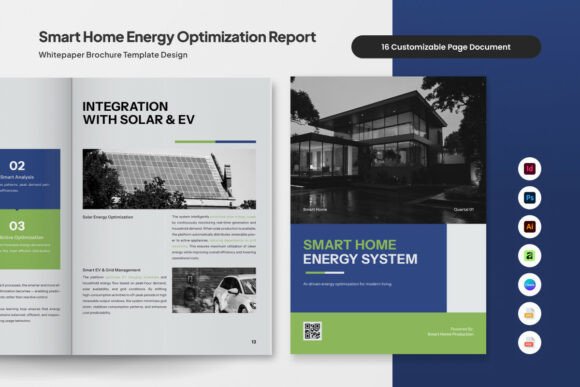Click the page number '13'
This screenshot has height=387, width=580.
[x=253, y=342]
